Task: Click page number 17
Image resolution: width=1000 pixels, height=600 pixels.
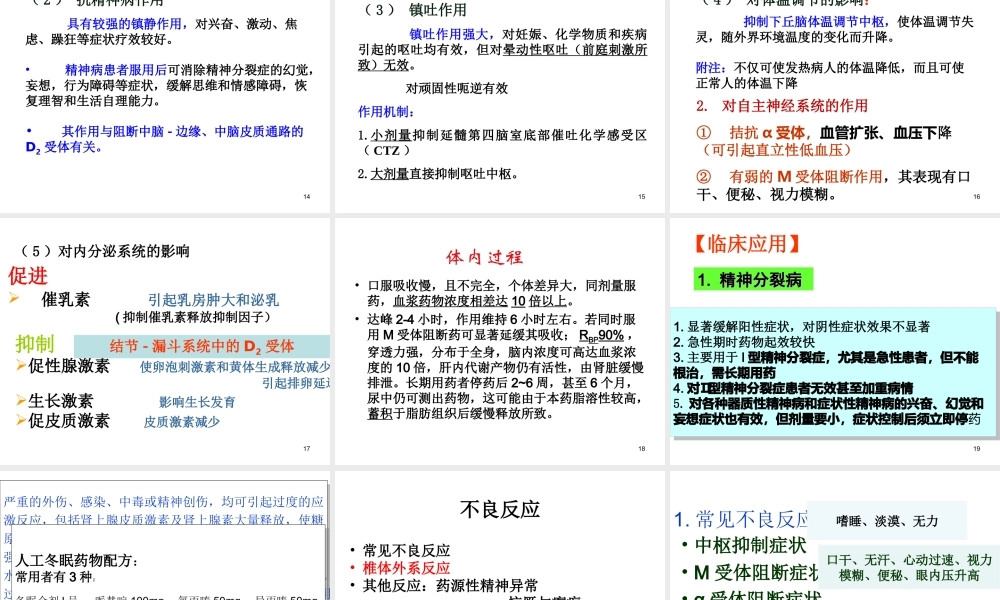Action: pyautogui.click(x=307, y=449)
